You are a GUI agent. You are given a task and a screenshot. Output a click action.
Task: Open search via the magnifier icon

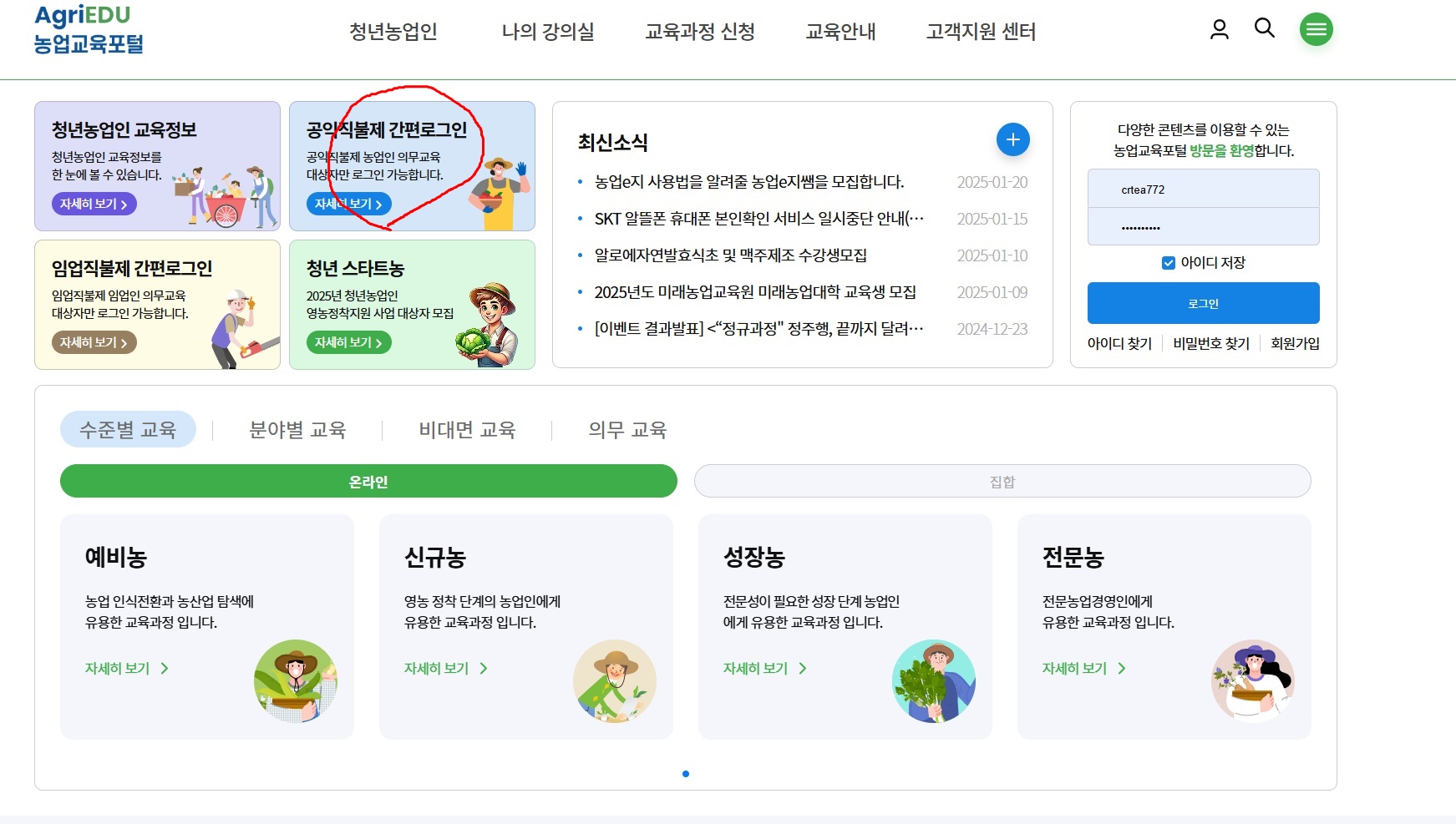[1265, 28]
